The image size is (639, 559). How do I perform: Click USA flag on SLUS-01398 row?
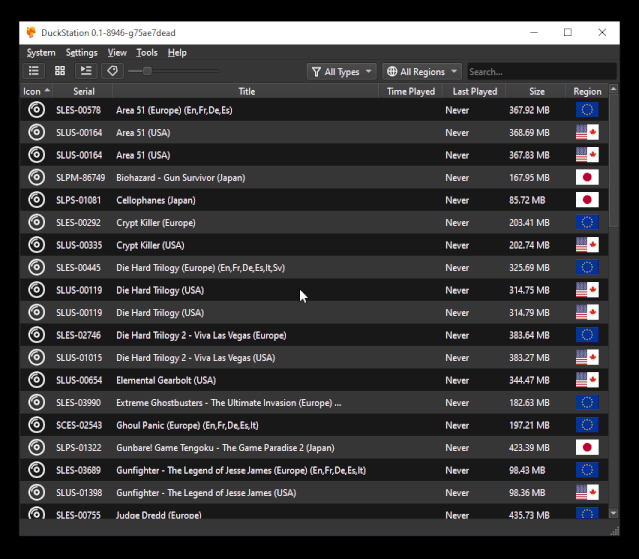pos(587,493)
